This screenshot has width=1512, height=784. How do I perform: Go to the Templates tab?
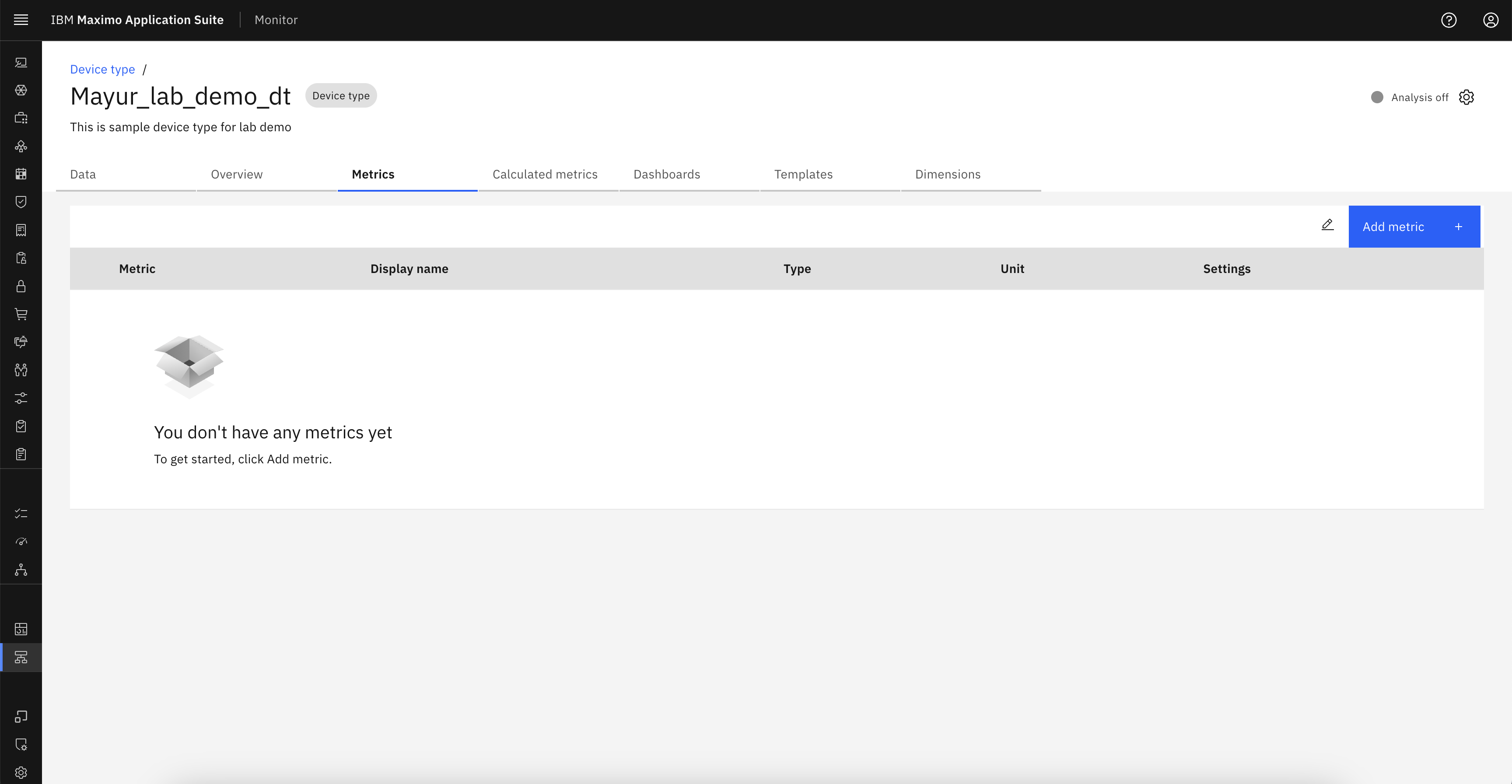pos(830,174)
